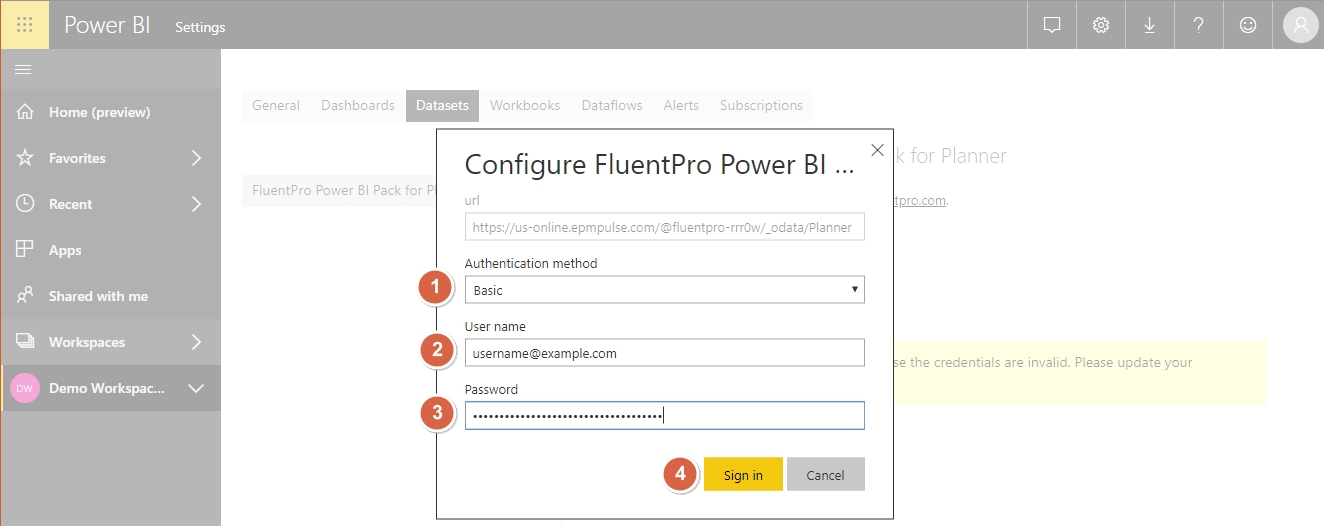The height and width of the screenshot is (526, 1324).
Task: Switch to the Datasets tab
Action: point(442,105)
